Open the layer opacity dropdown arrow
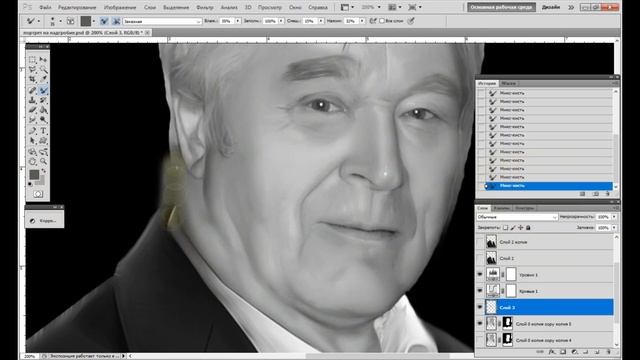The width and height of the screenshot is (640, 360). [x=614, y=217]
